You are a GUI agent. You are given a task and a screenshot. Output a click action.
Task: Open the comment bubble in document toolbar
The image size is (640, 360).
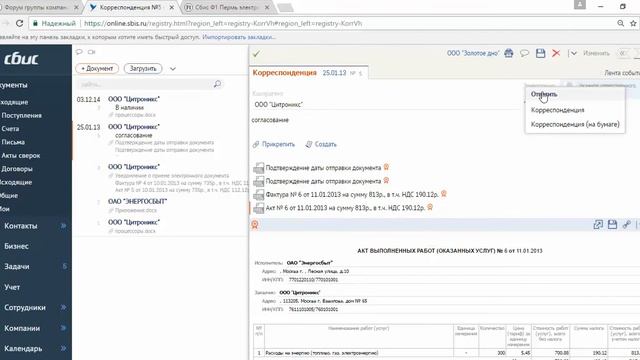pos(524,53)
